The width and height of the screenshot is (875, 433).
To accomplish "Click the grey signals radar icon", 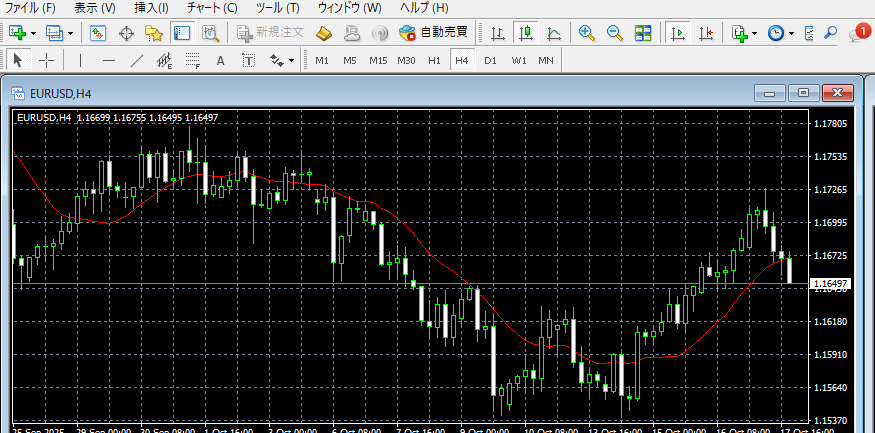I will click(380, 33).
